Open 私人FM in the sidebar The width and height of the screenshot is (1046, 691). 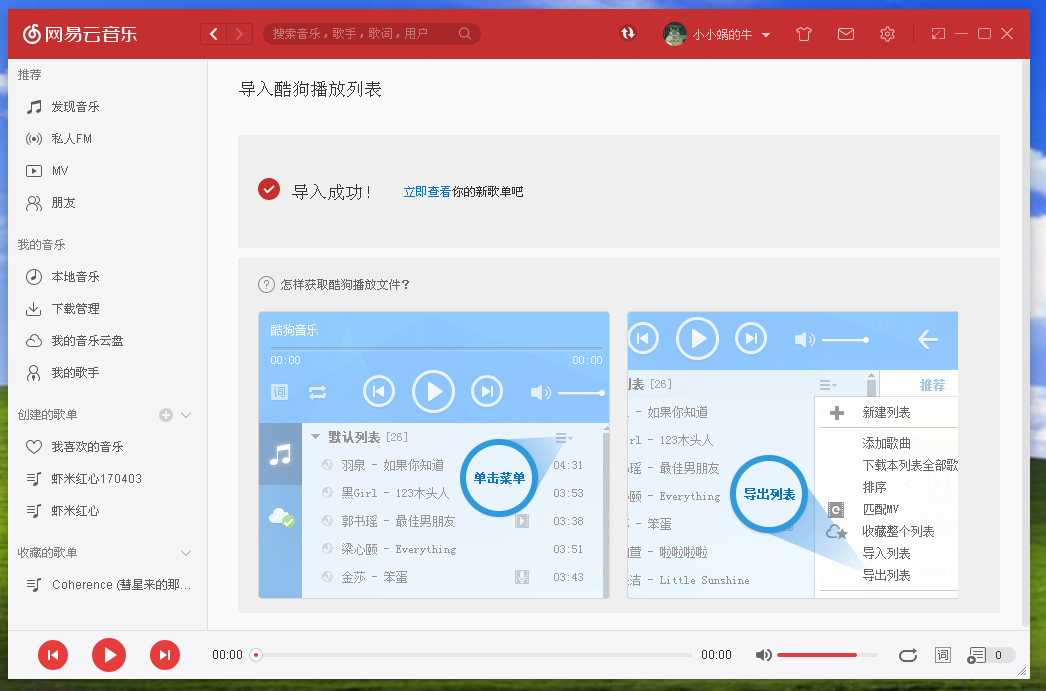coord(107,139)
